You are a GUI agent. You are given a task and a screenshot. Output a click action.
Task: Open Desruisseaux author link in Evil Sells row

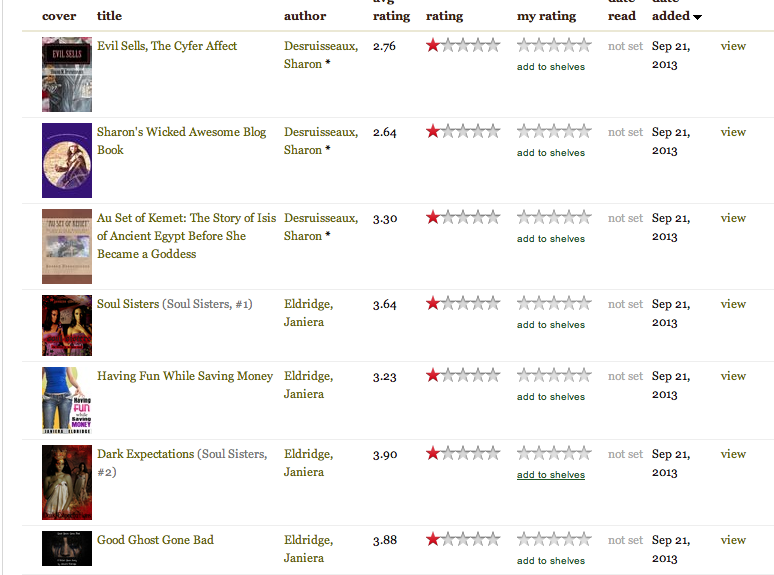[321, 55]
